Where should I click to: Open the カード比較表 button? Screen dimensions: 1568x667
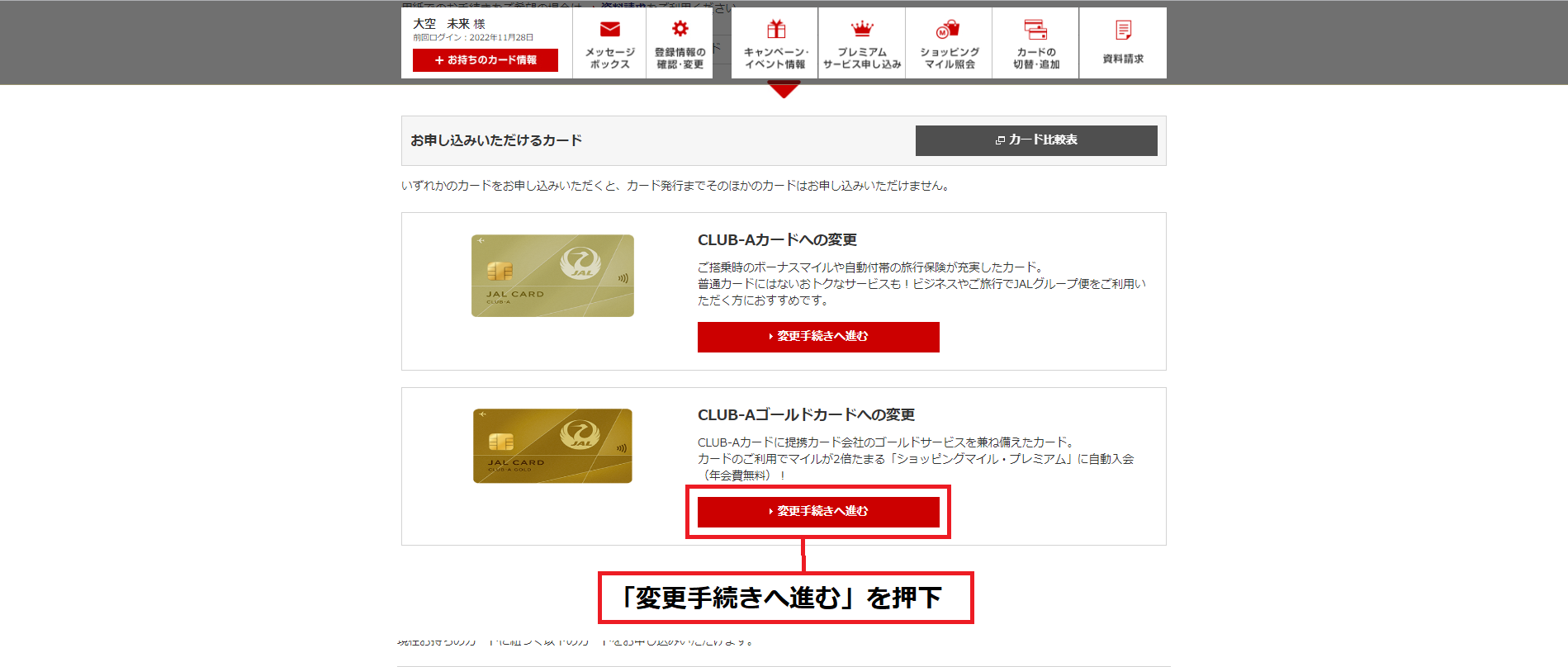click(x=1036, y=140)
